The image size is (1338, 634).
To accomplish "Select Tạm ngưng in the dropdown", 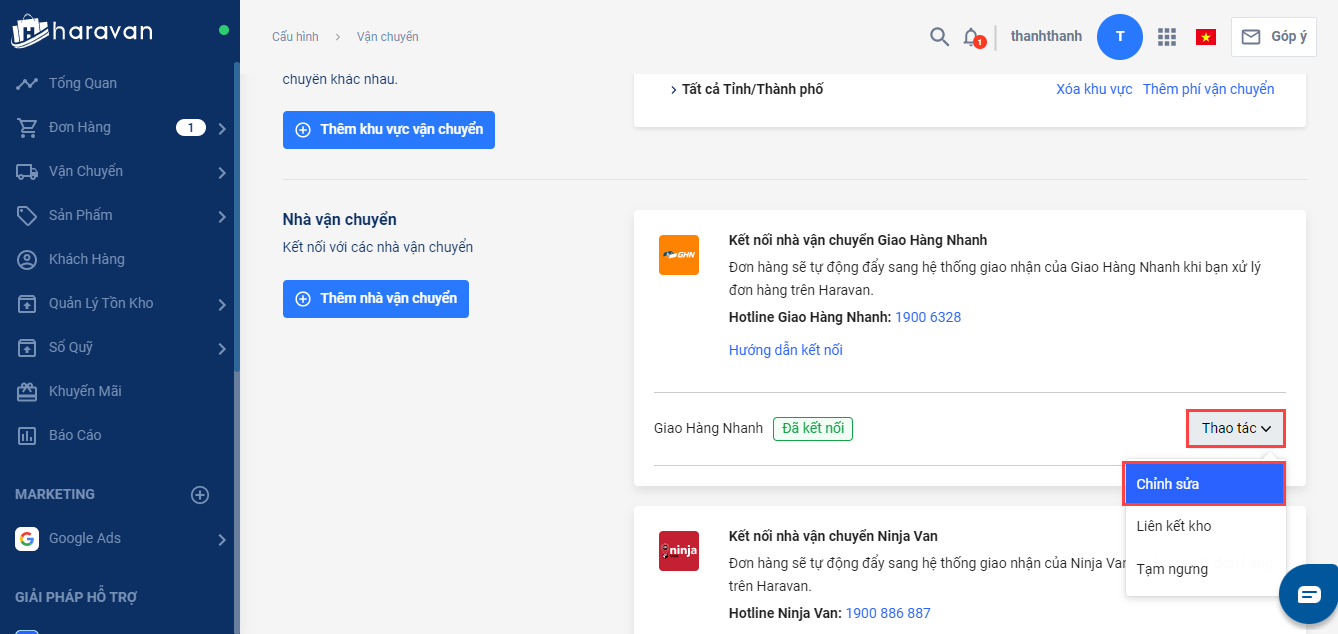I will [1172, 569].
